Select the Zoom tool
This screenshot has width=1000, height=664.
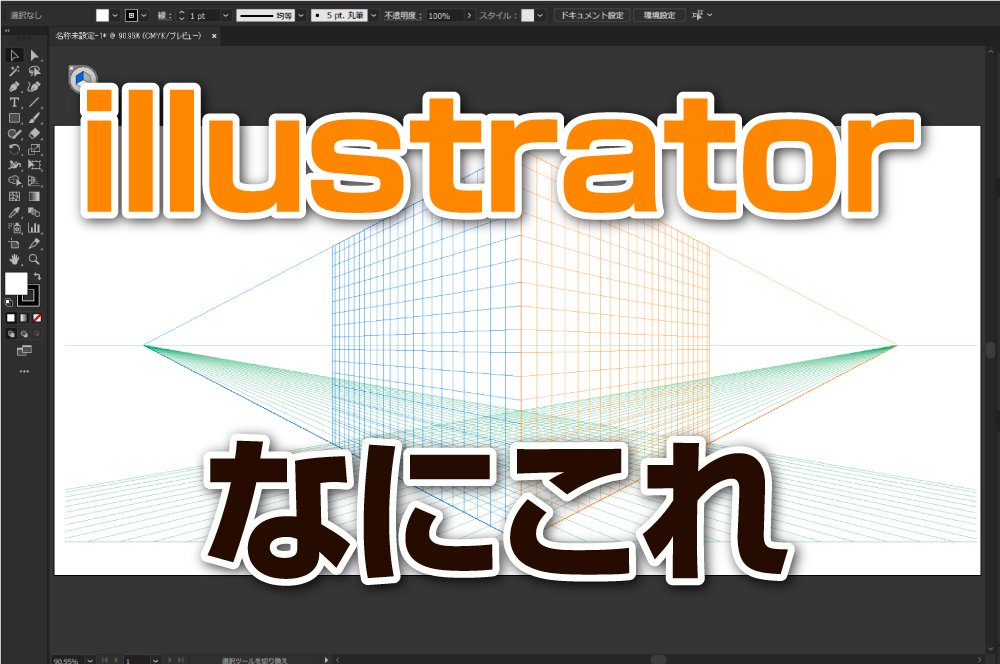[33, 259]
